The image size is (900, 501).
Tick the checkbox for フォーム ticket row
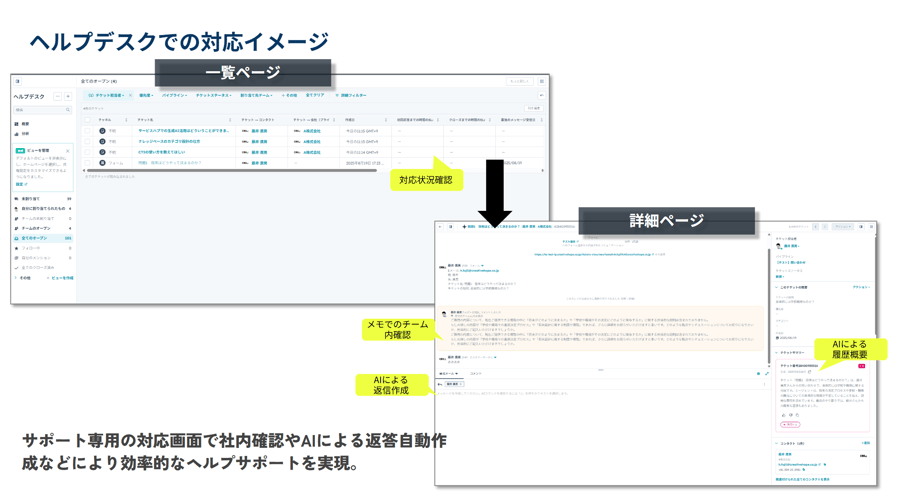point(88,163)
